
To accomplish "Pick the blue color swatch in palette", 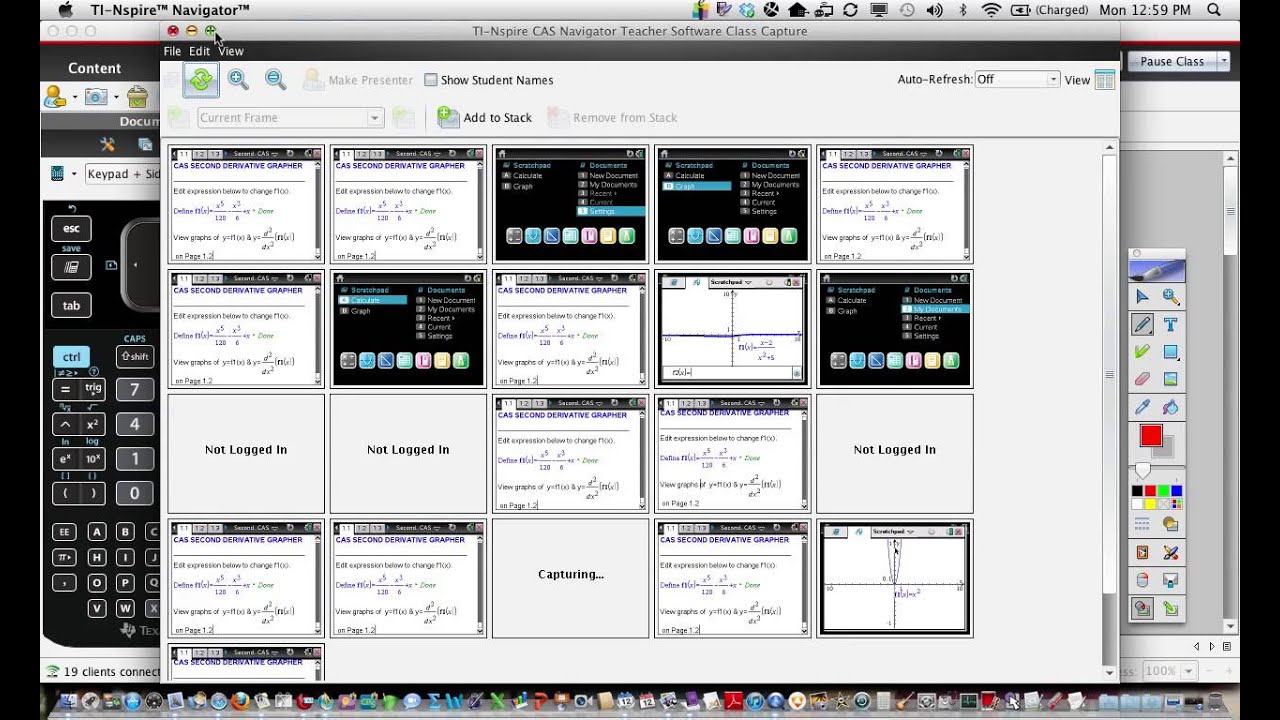I will [1176, 491].
